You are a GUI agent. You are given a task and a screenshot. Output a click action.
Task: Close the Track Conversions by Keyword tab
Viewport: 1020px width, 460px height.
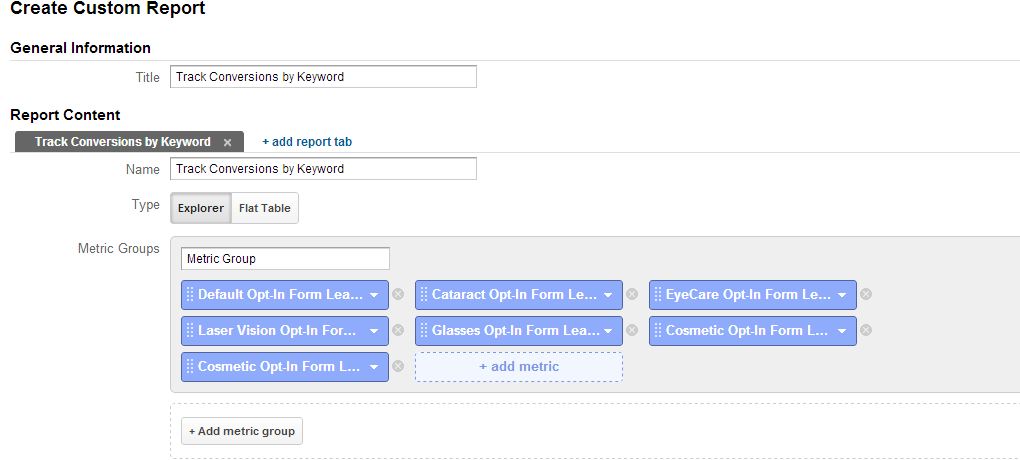click(x=228, y=142)
